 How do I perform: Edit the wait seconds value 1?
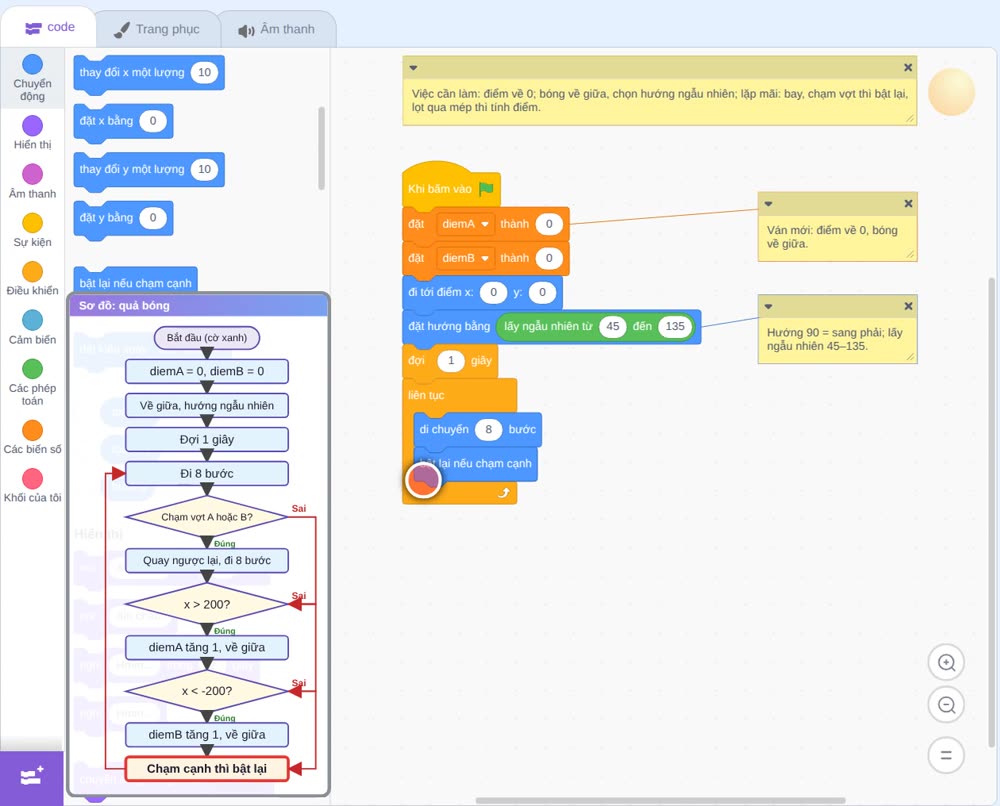coord(451,361)
